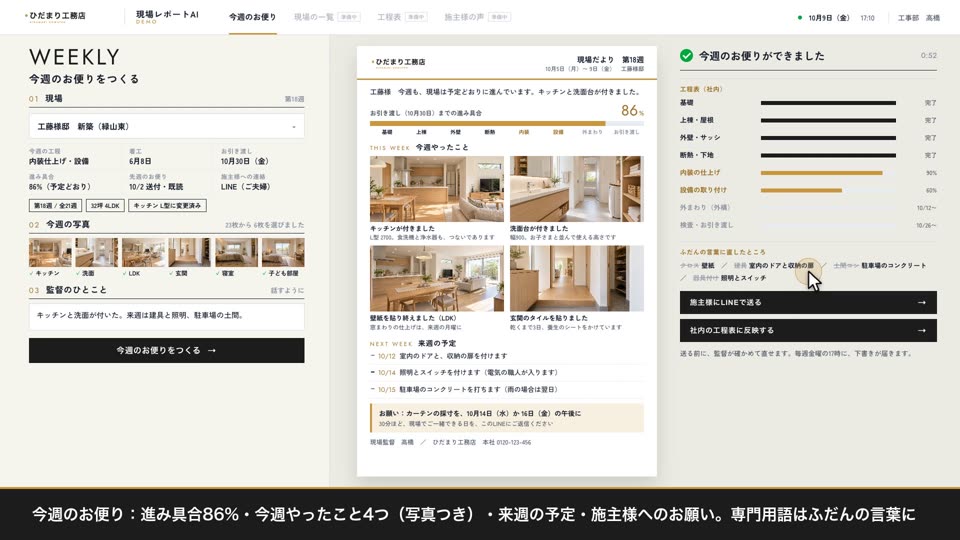Image resolution: width=960 pixels, height=540 pixels.
Task: Click the 話すように hint label
Action: point(287,291)
